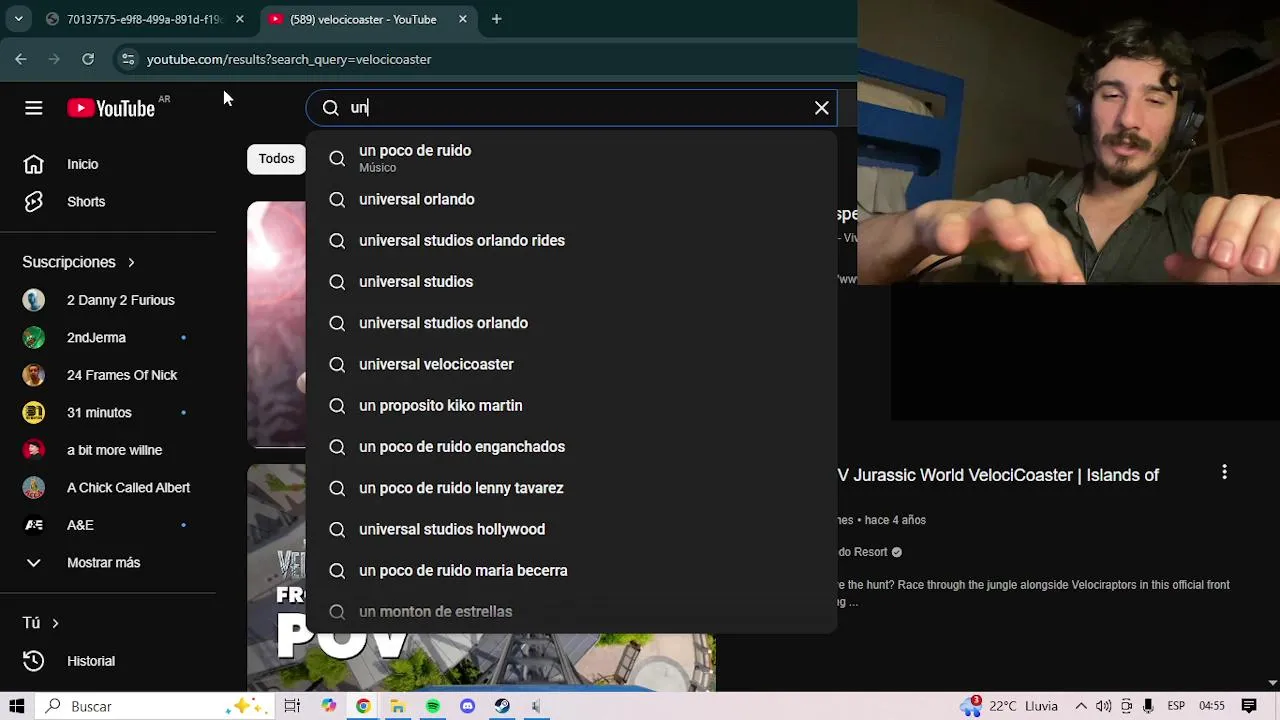This screenshot has width=1280, height=720.
Task: Expand Suscripciones section arrow
Action: pos(131,262)
